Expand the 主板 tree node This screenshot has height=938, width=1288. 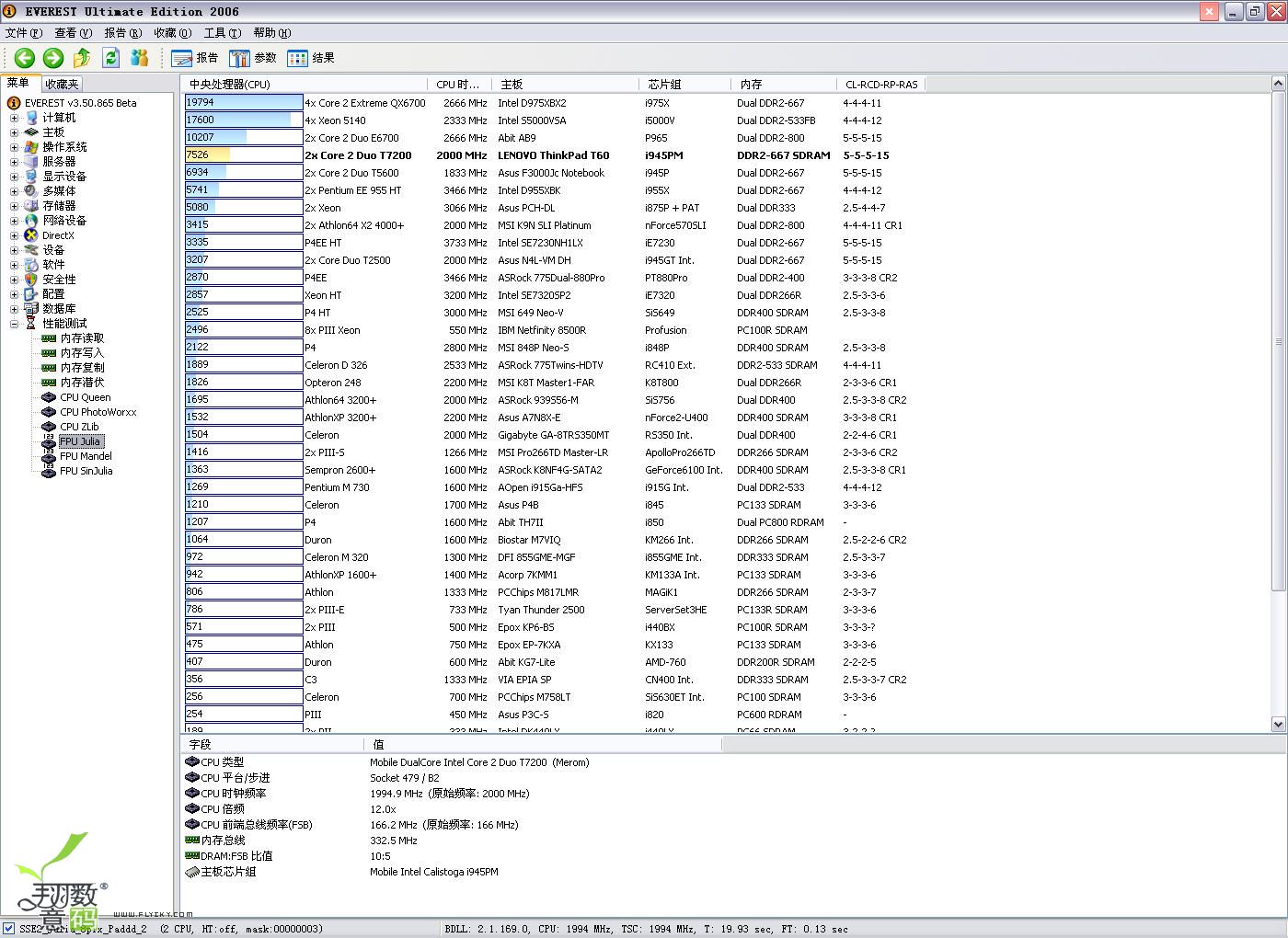point(14,132)
